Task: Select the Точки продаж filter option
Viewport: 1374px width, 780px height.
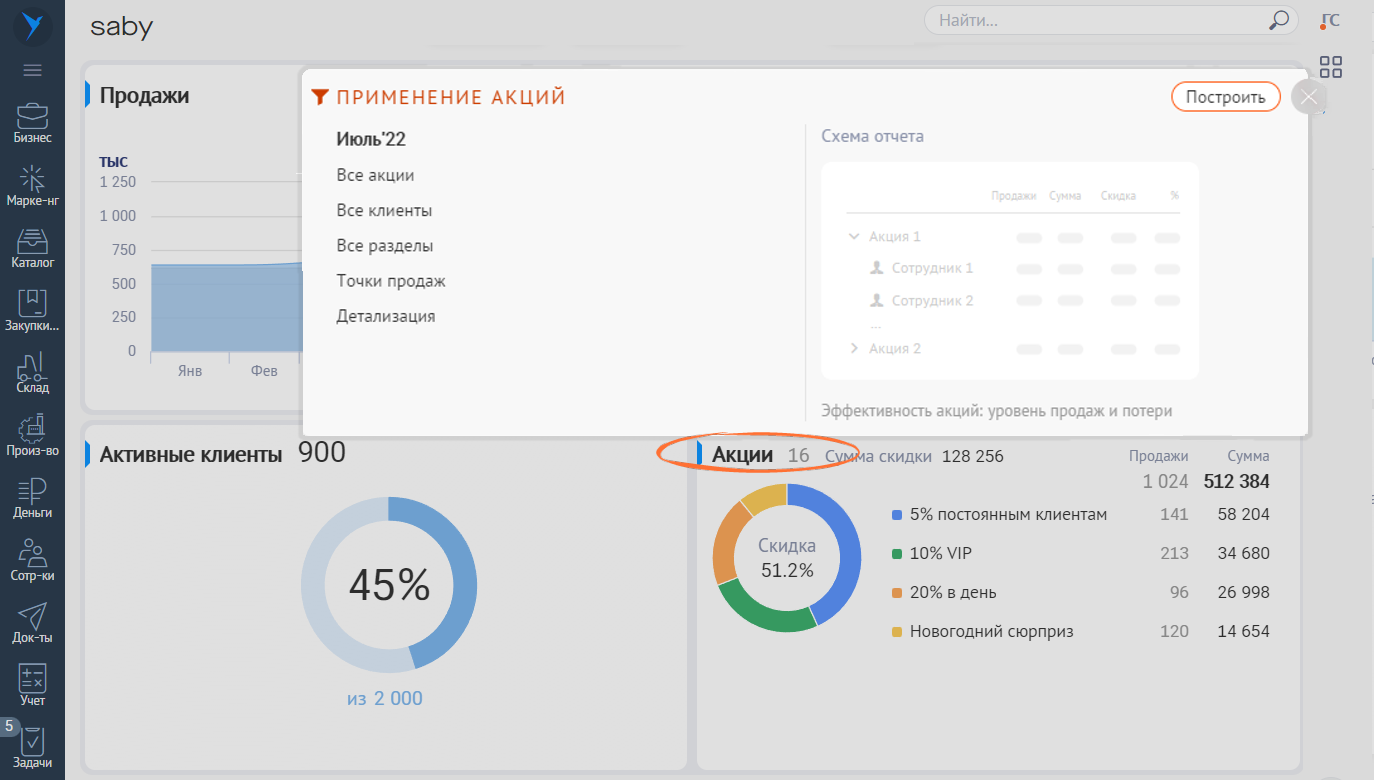Action: point(391,281)
